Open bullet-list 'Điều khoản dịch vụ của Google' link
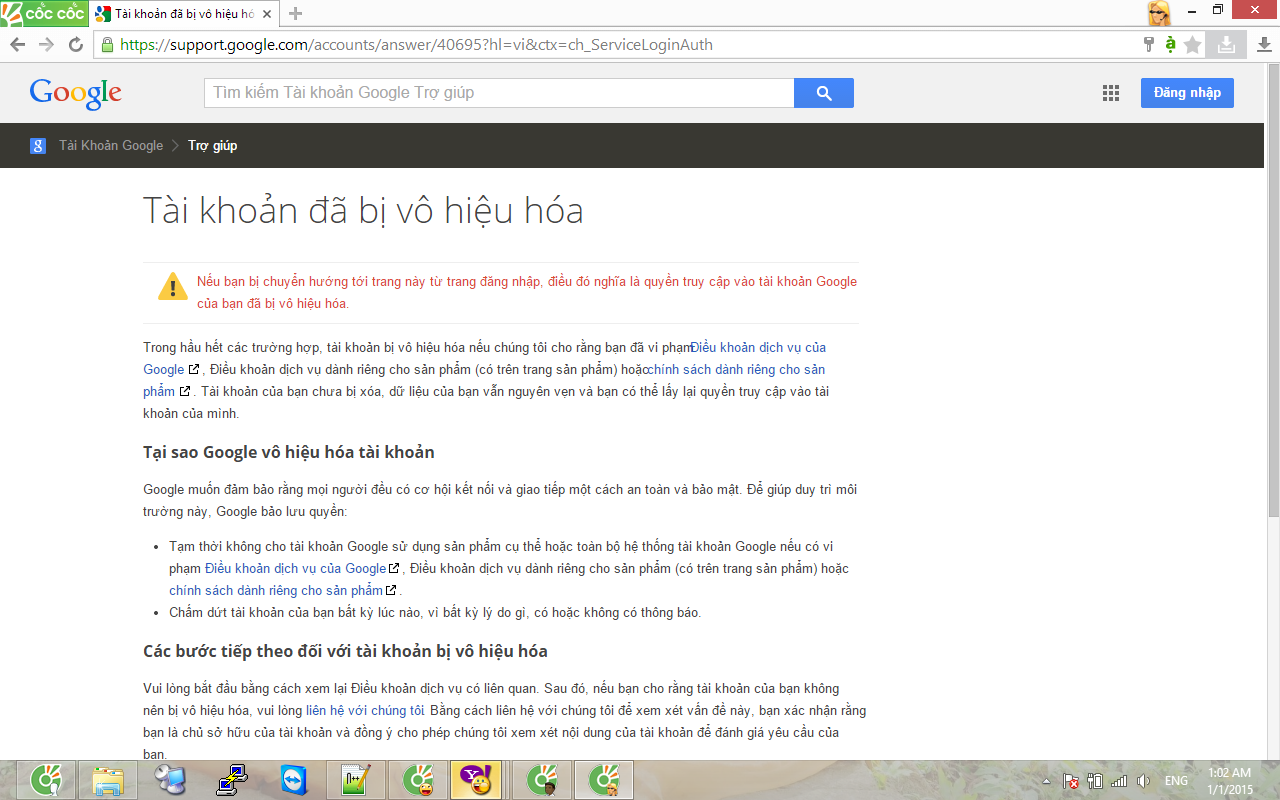Viewport: 1280px width, 800px height. coord(295,568)
